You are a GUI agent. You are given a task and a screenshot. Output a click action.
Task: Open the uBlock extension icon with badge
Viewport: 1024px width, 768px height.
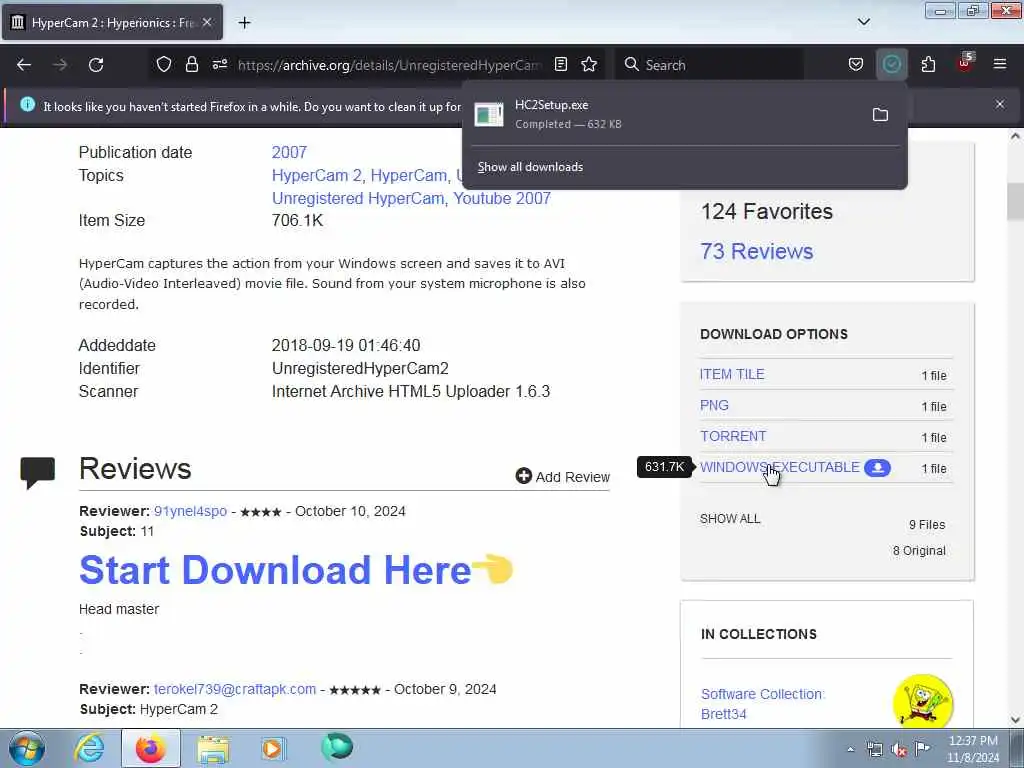pos(965,63)
